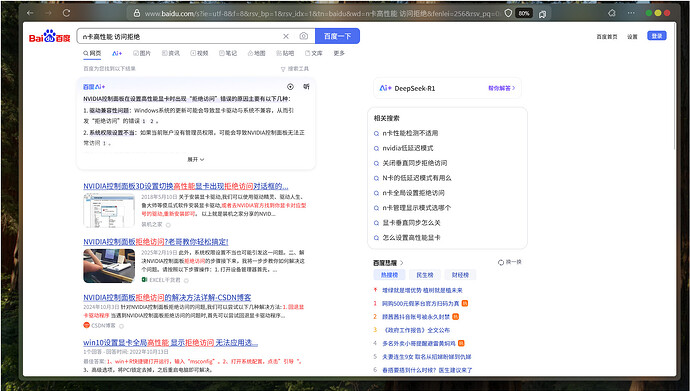Open the browser three-dots menu
690x391 pixels.
[631, 13]
